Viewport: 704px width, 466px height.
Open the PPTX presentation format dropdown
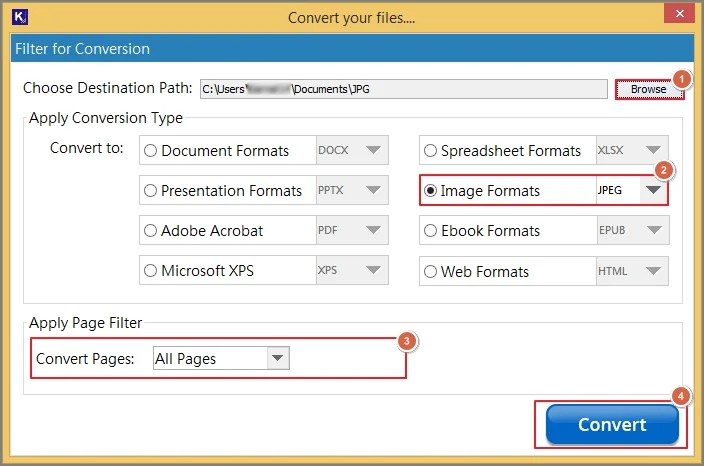(x=352, y=190)
